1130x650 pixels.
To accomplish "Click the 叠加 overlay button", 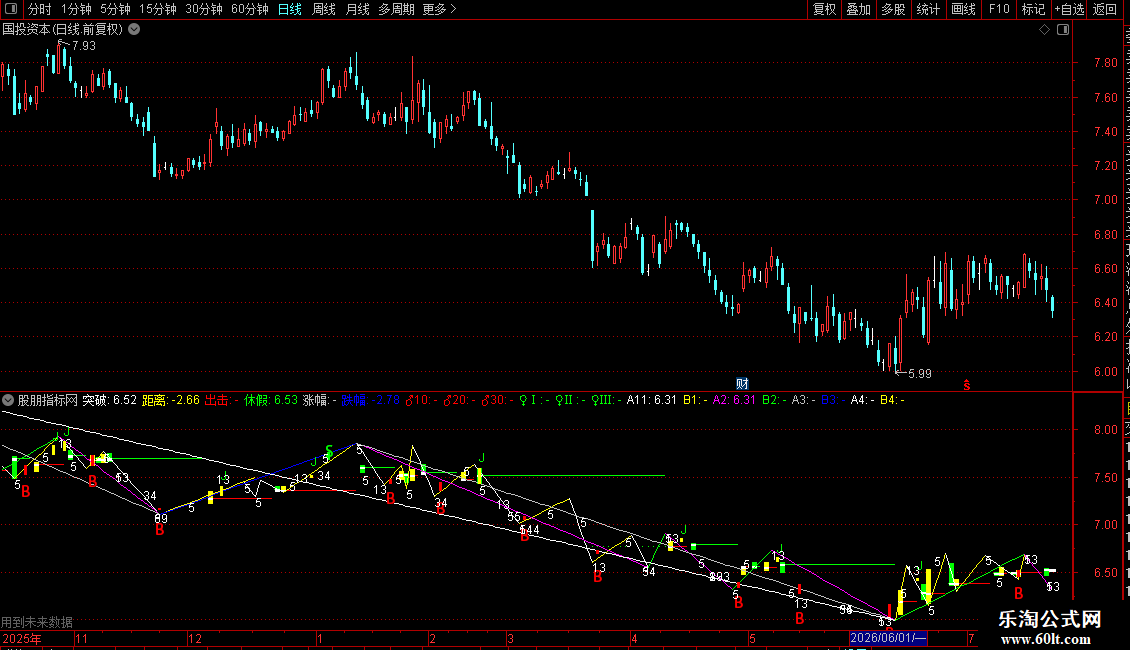I will click(x=858, y=9).
